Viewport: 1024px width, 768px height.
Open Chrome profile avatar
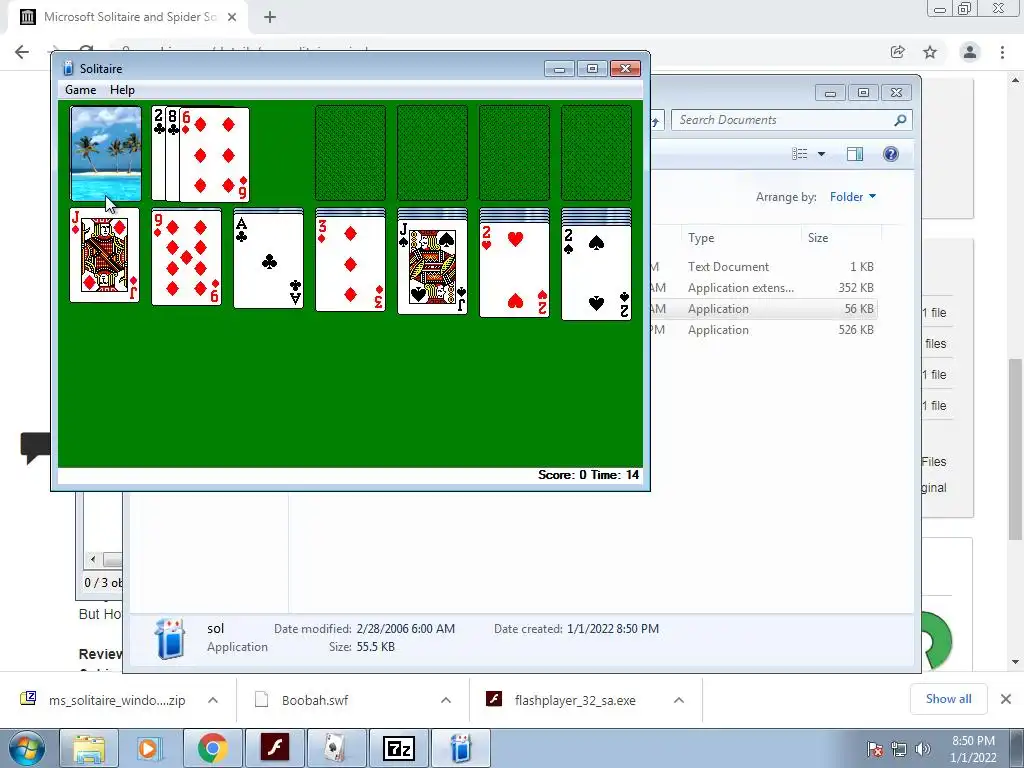click(x=970, y=52)
